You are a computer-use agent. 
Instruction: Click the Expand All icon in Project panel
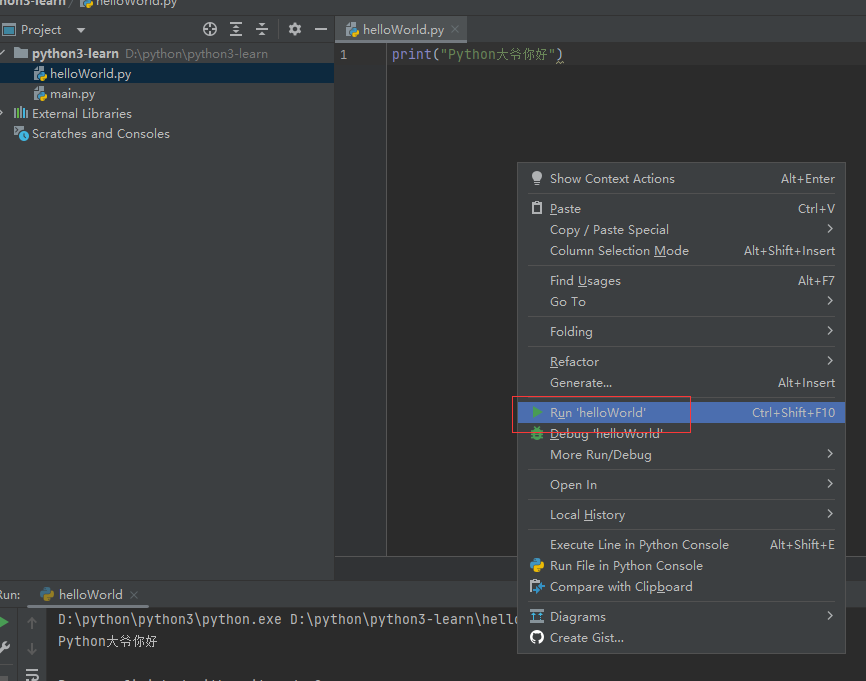(x=236, y=30)
